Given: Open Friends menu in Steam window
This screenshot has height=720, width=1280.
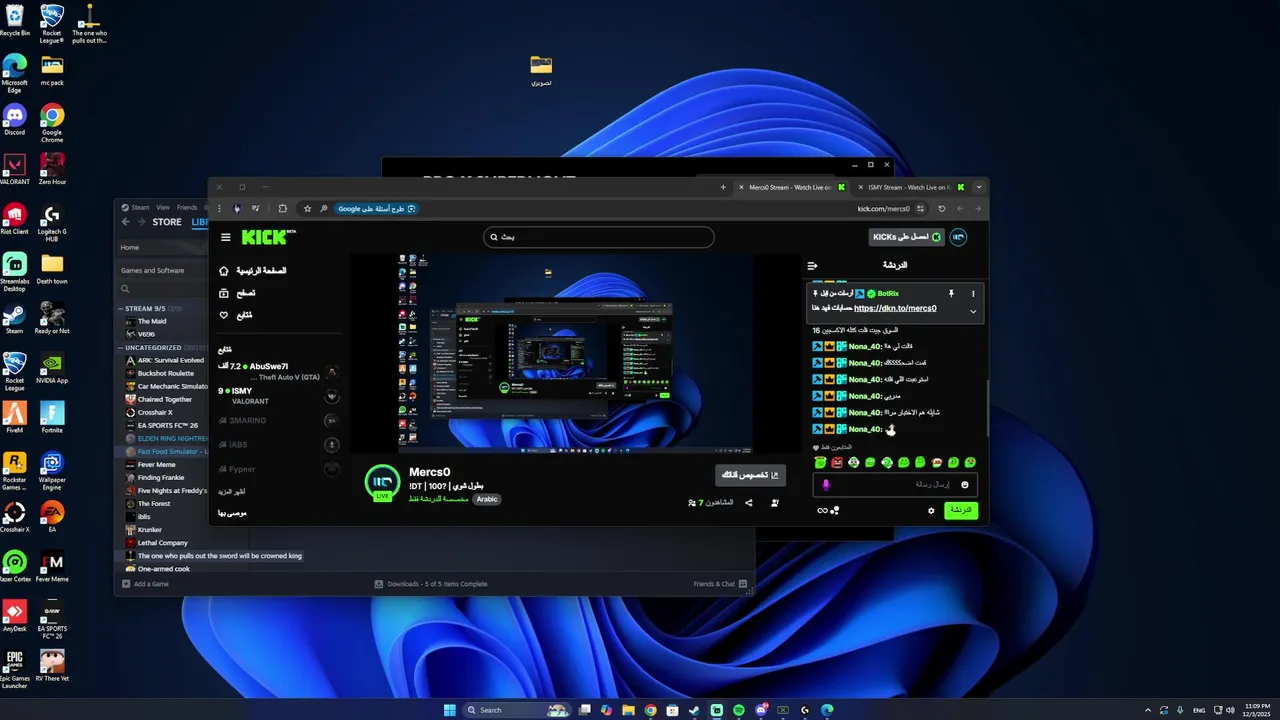Looking at the screenshot, I should (x=187, y=207).
